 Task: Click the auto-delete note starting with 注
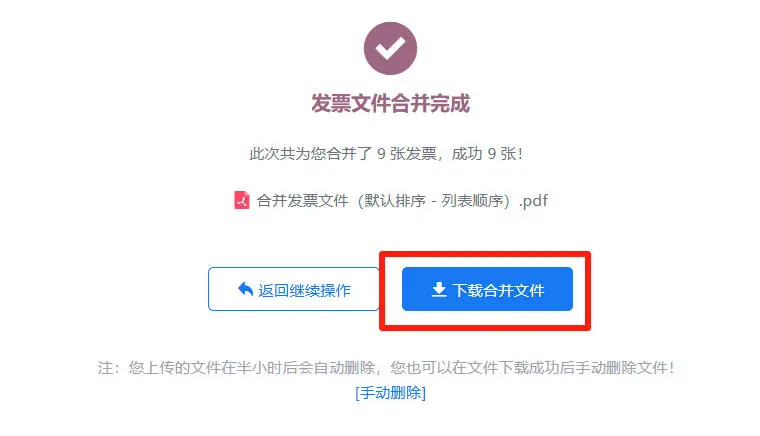pyautogui.click(x=386, y=368)
